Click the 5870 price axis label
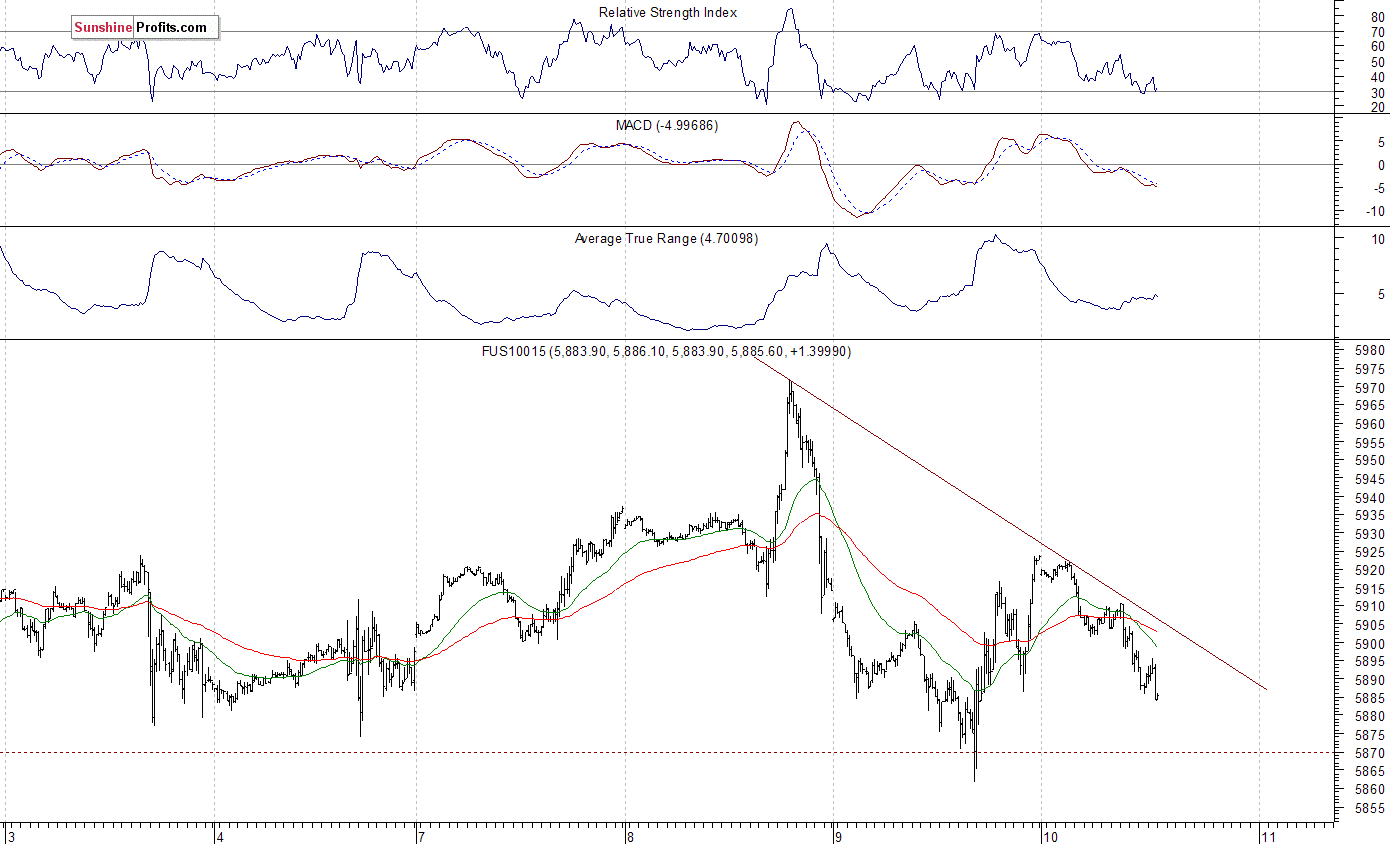The image size is (1390, 844). [1370, 753]
